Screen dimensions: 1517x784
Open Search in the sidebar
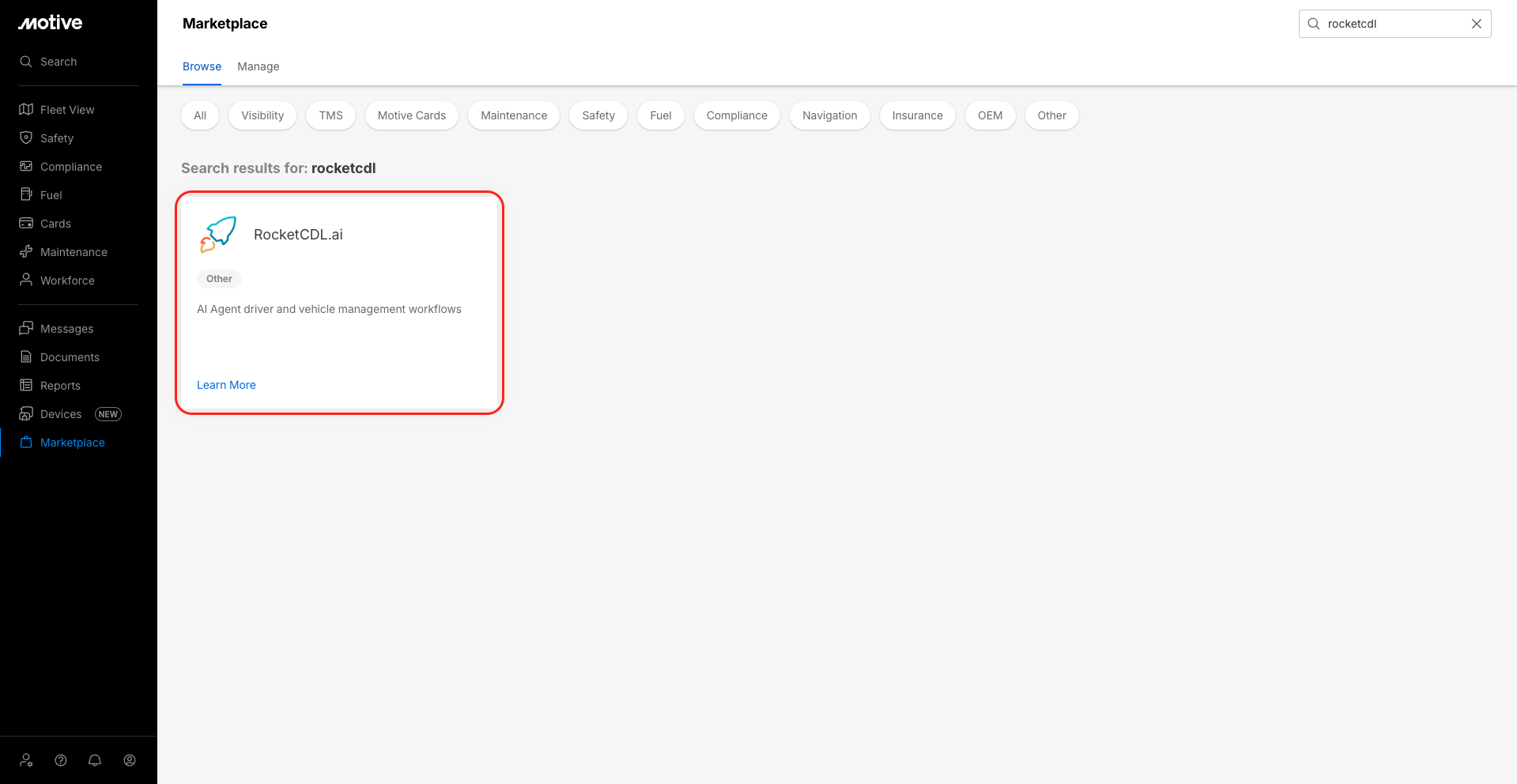[x=48, y=62]
